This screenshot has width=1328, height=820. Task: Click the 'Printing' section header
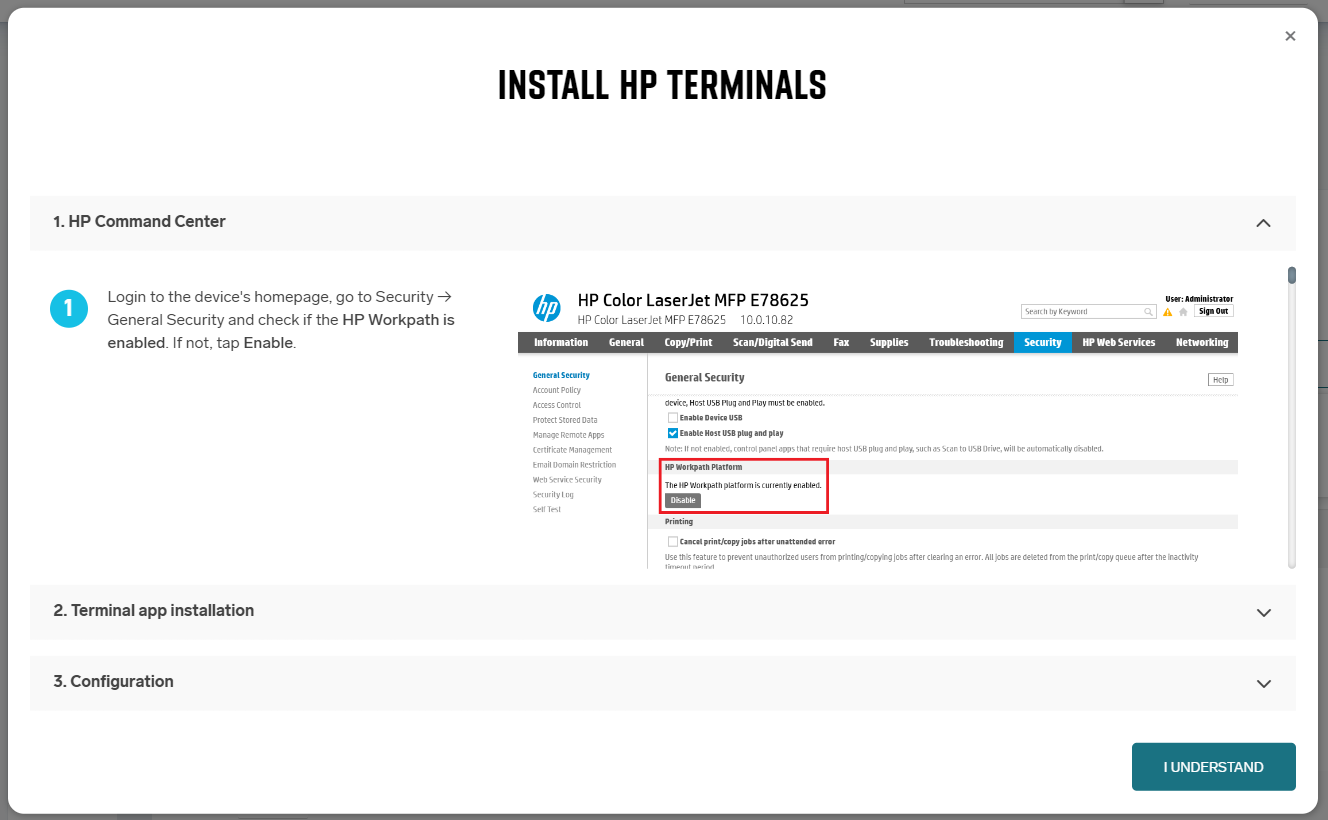pyautogui.click(x=679, y=522)
